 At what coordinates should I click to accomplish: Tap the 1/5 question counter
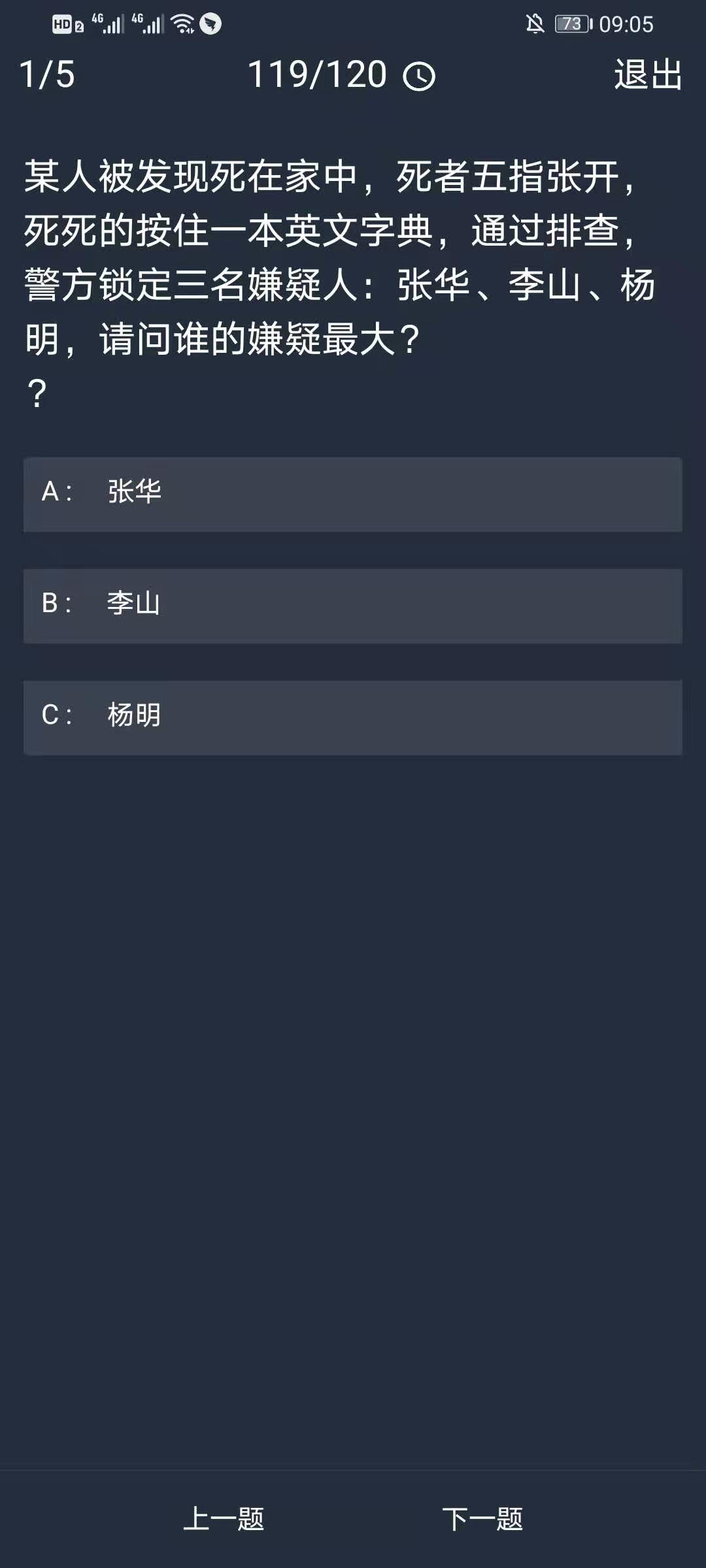coord(47,74)
